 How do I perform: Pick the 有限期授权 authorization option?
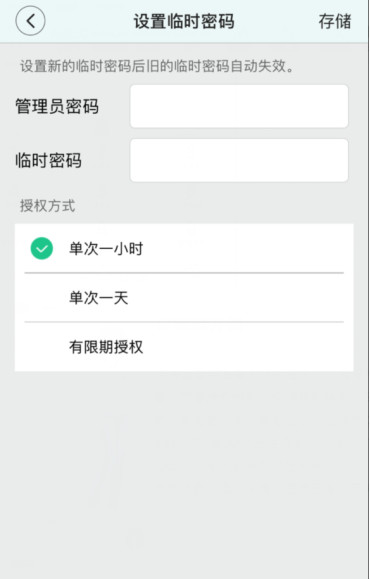[184, 347]
